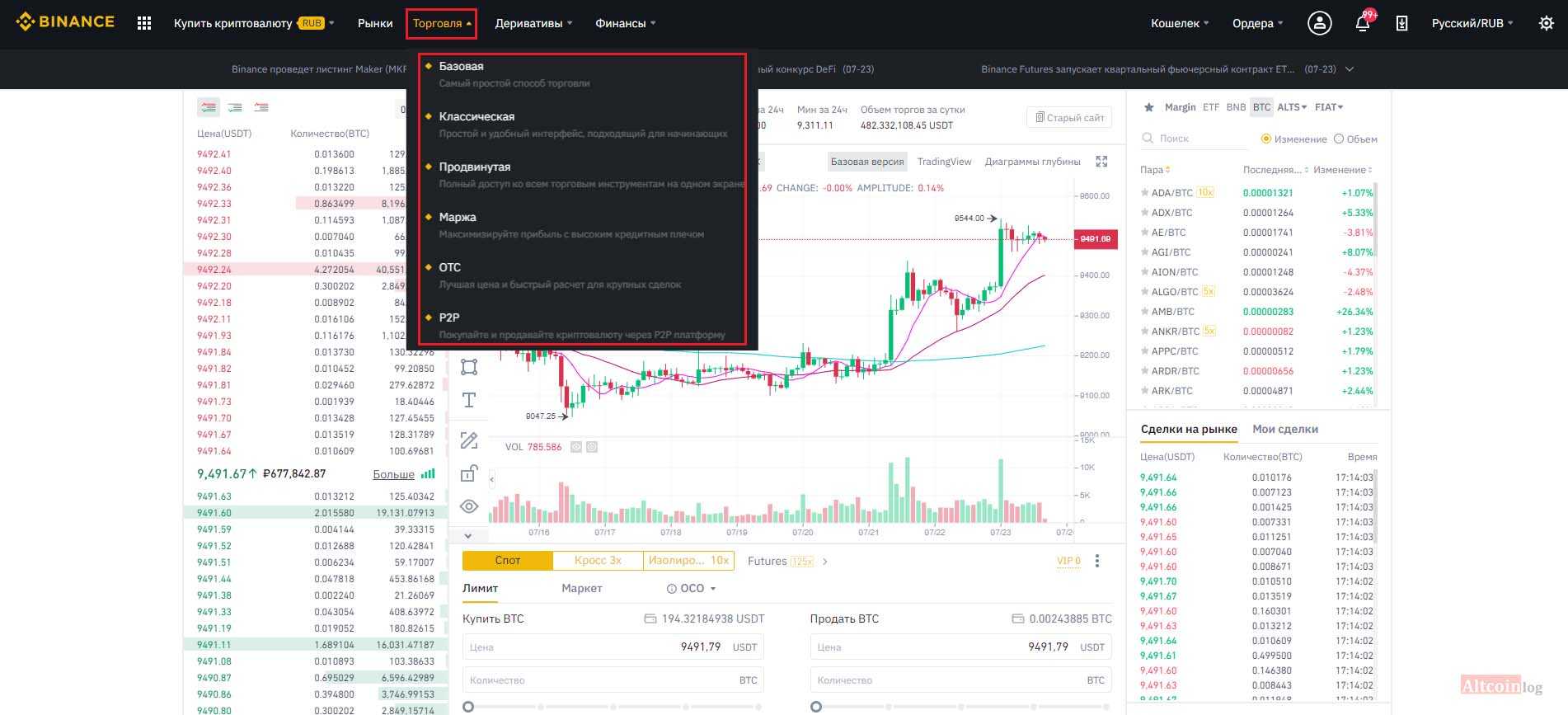Screen dimensions: 1568x715
Task: Open Диаграммы глубины chart tab
Action: tap(1032, 162)
